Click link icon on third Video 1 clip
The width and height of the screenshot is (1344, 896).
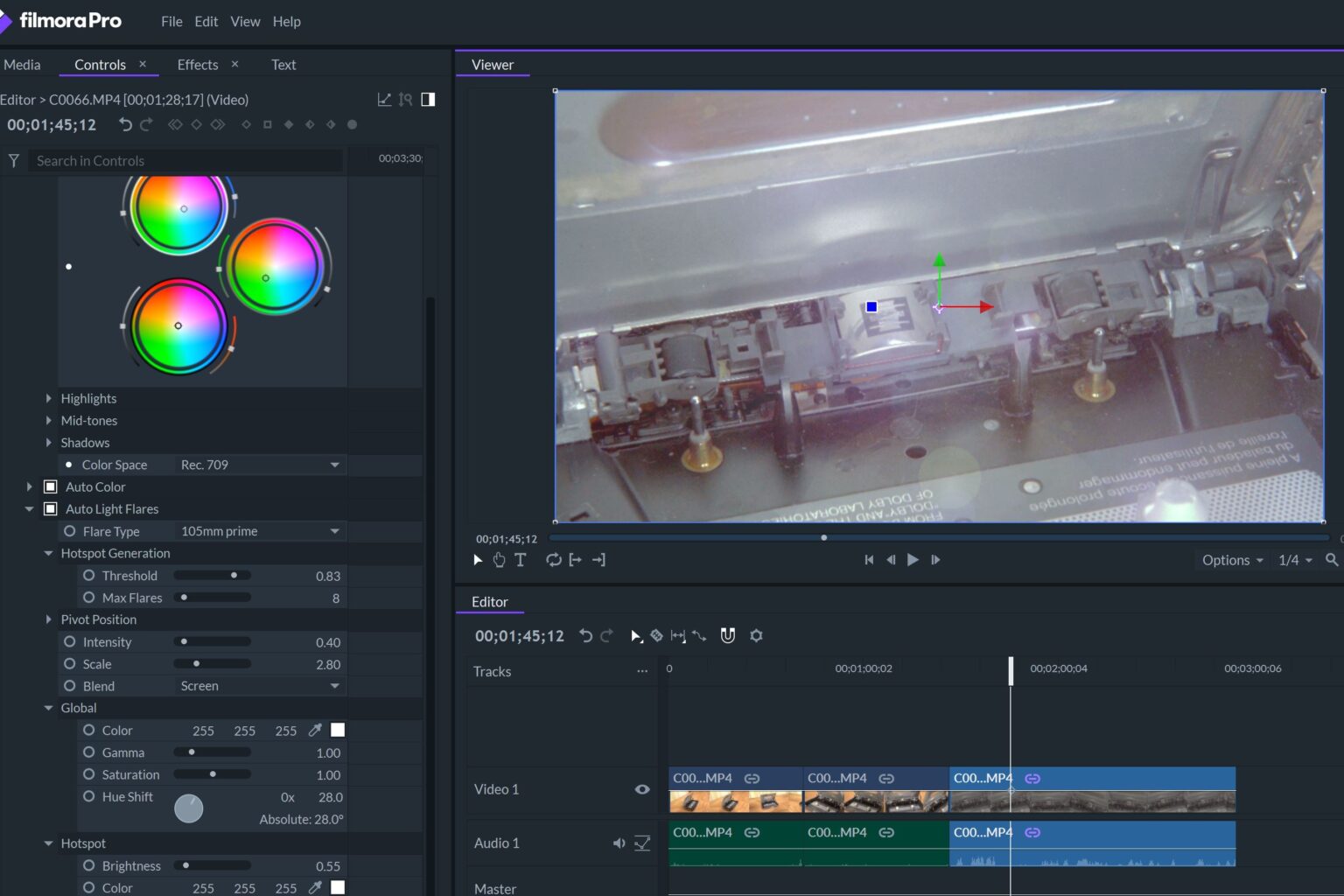[x=1032, y=779]
